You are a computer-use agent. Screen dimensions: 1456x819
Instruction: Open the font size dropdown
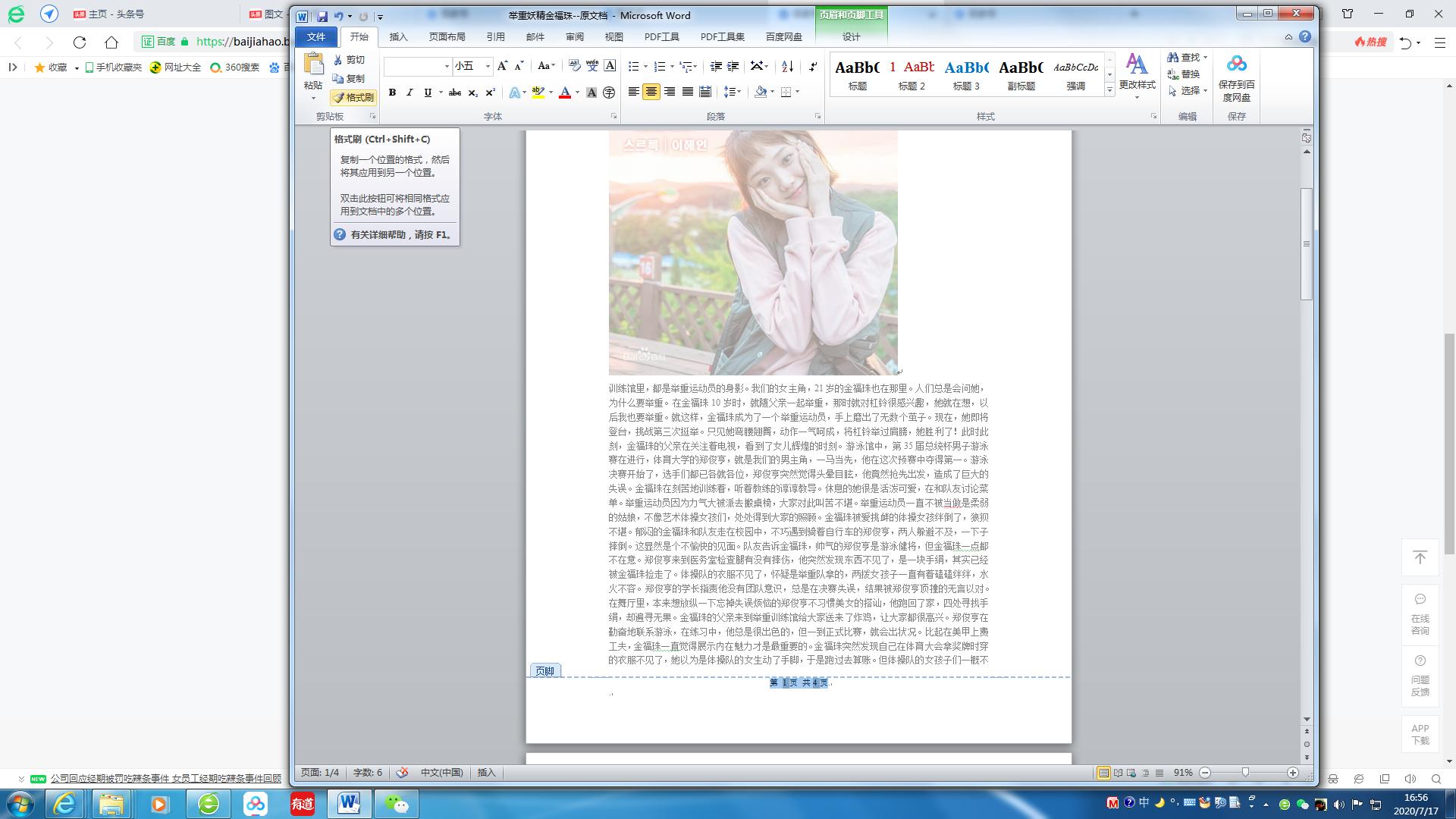pyautogui.click(x=486, y=66)
